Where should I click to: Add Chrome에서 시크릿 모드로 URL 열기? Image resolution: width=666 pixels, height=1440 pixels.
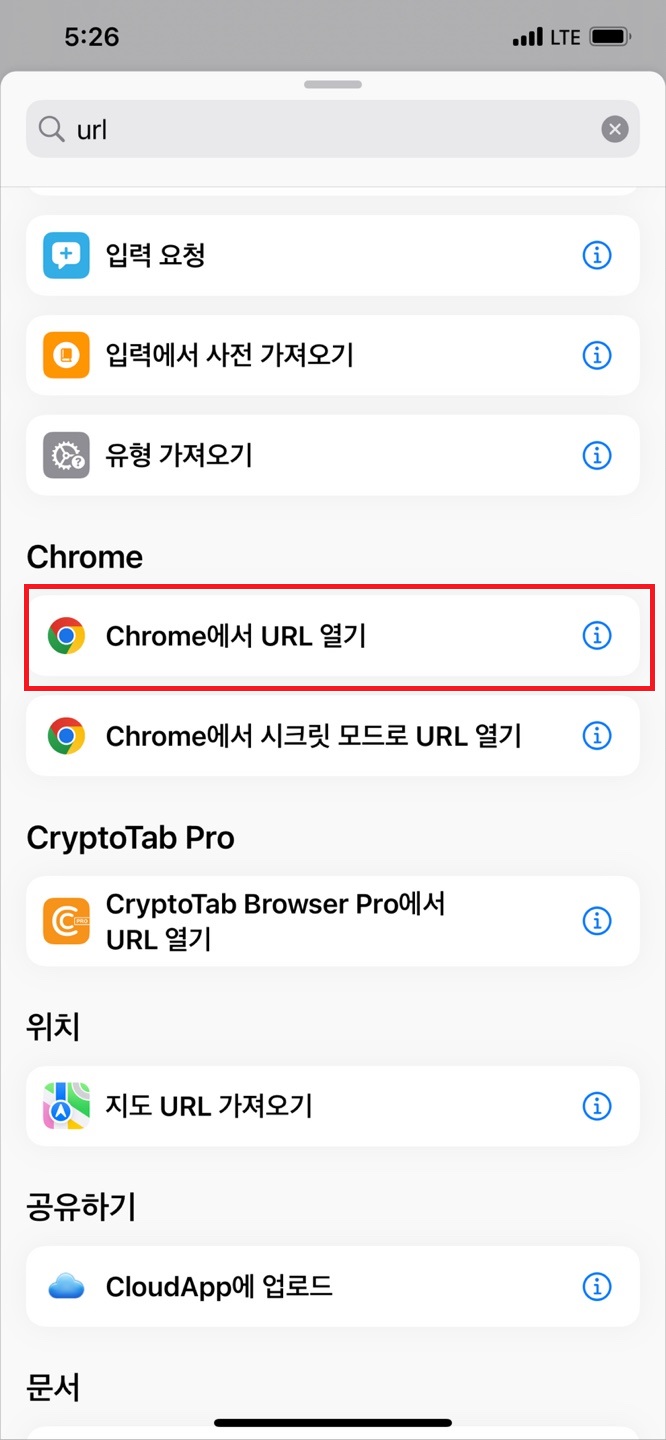pyautogui.click(x=332, y=736)
